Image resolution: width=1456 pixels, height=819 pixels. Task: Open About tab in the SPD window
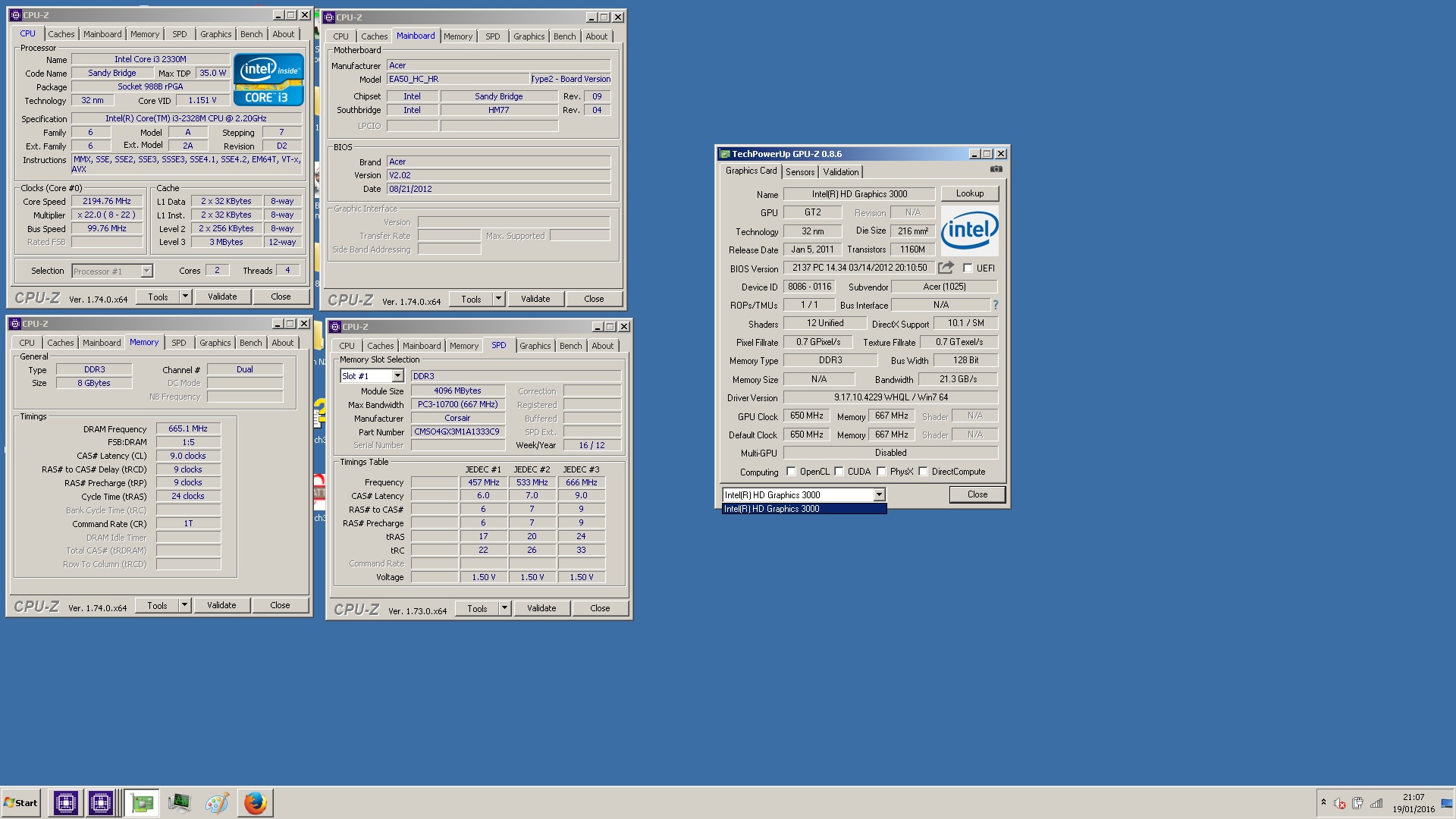(603, 346)
